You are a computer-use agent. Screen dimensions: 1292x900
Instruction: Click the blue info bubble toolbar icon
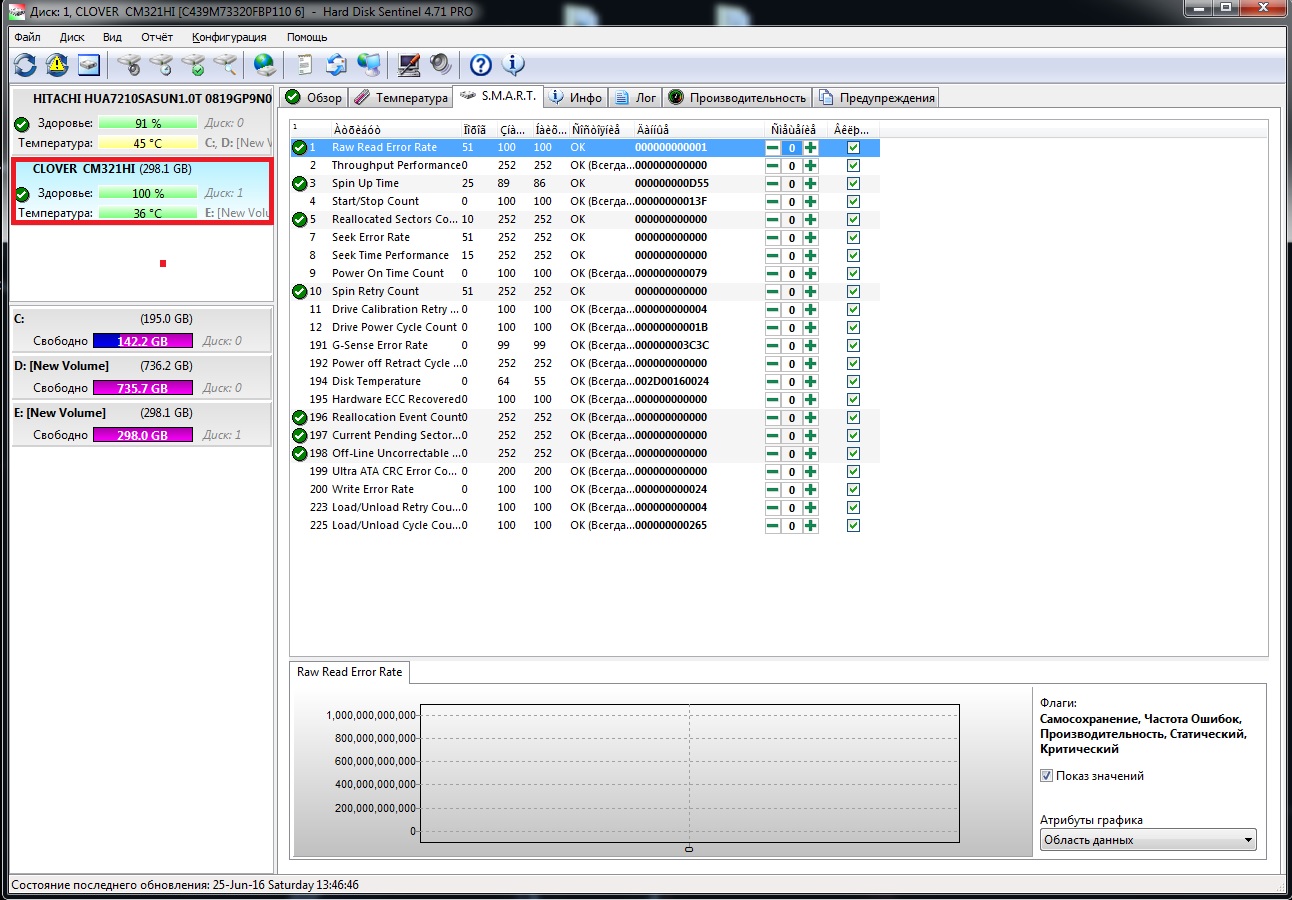point(513,65)
